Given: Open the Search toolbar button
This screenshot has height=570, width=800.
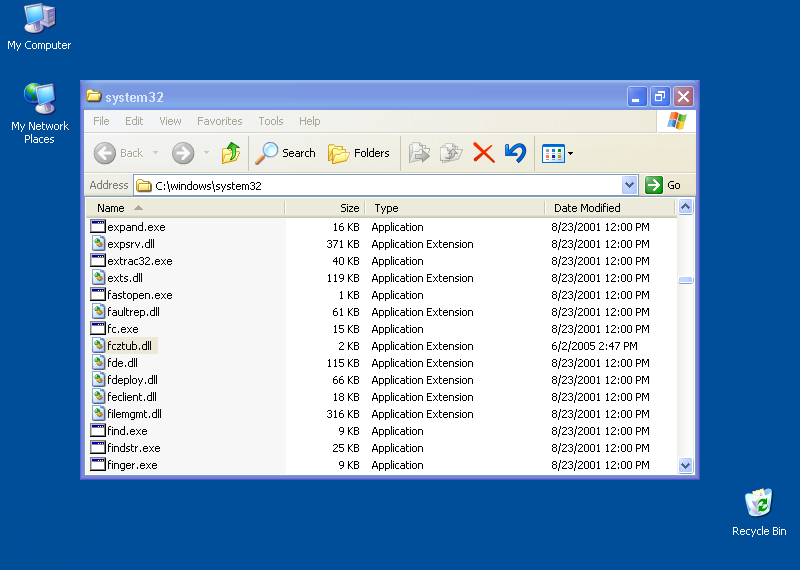Looking at the screenshot, I should click(285, 153).
